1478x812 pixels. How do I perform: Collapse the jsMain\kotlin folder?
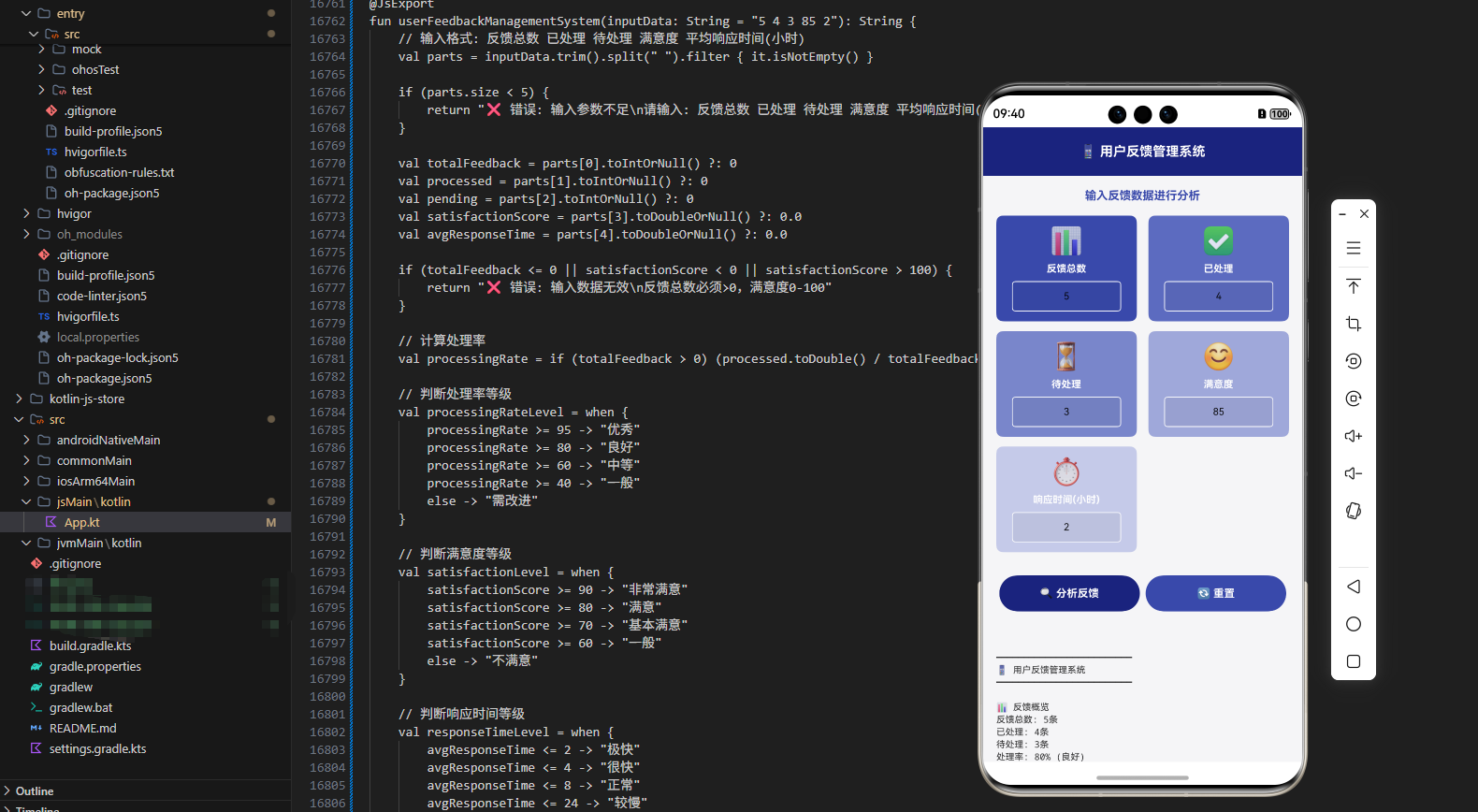coord(25,501)
